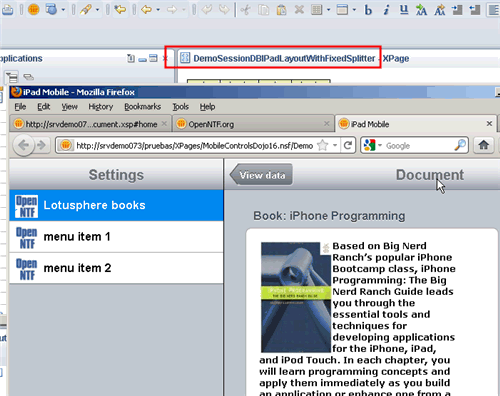500x396 pixels.
Task: Click the orange globe preview icon in Designer toolbar
Action: point(33,9)
